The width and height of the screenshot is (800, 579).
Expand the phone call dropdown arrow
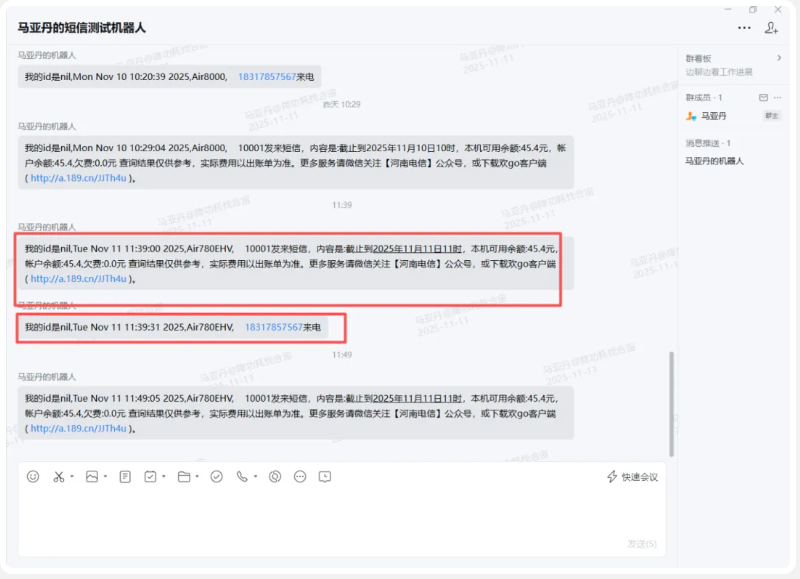[256, 476]
